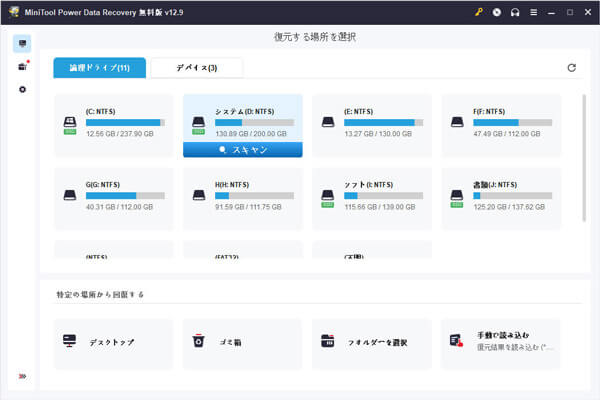Click the スキャン button on the D: drive

(243, 150)
